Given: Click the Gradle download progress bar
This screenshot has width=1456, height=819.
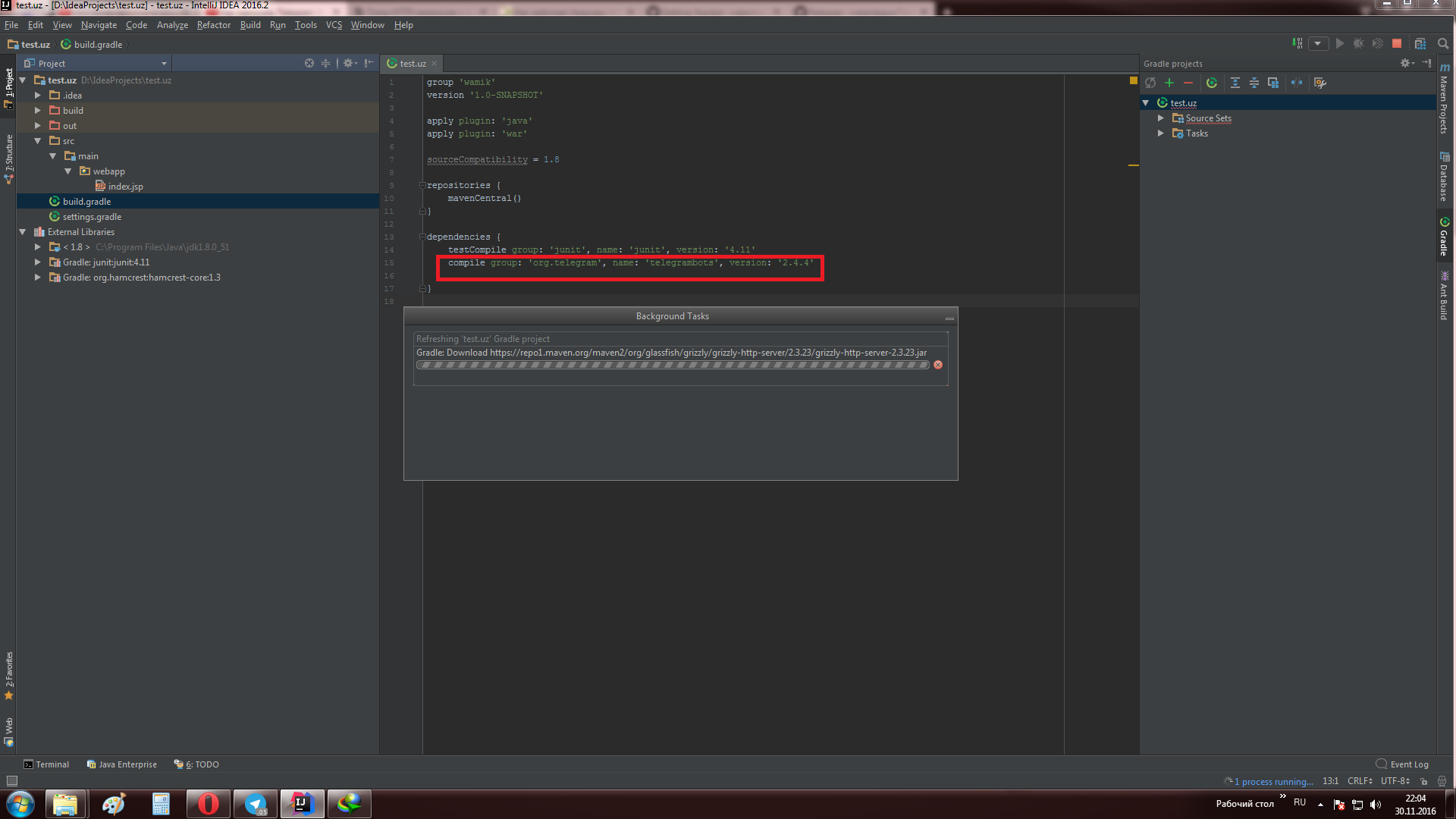Looking at the screenshot, I should point(673,365).
